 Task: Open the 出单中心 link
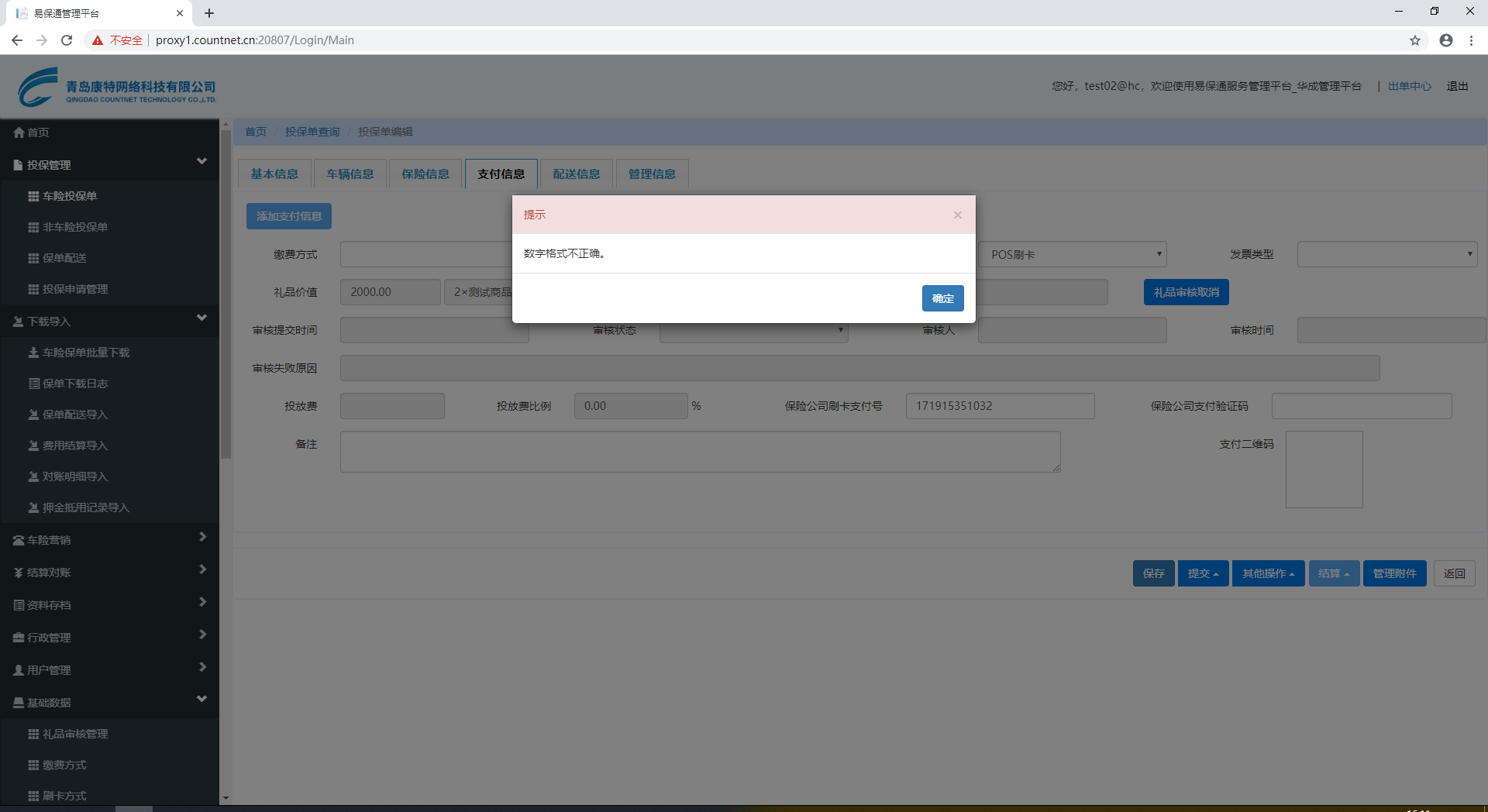click(1410, 86)
